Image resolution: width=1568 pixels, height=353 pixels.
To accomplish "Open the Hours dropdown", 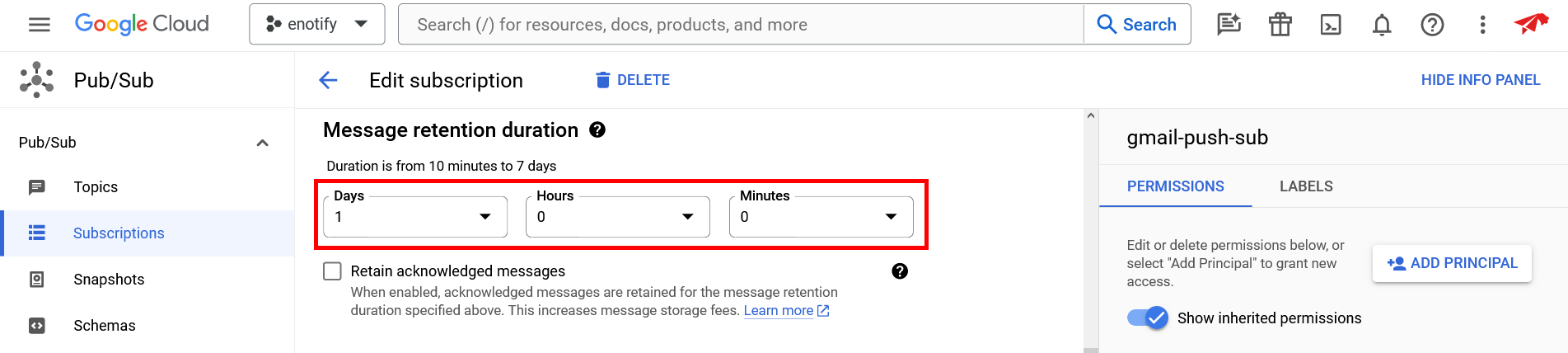I will [x=617, y=217].
